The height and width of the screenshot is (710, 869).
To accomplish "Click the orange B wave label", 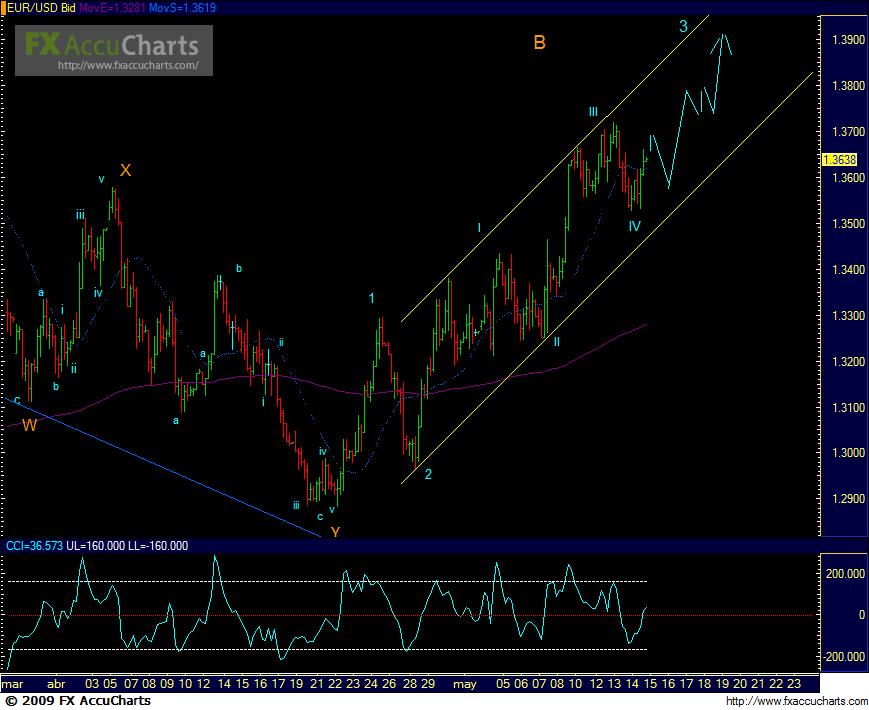I will 539,43.
